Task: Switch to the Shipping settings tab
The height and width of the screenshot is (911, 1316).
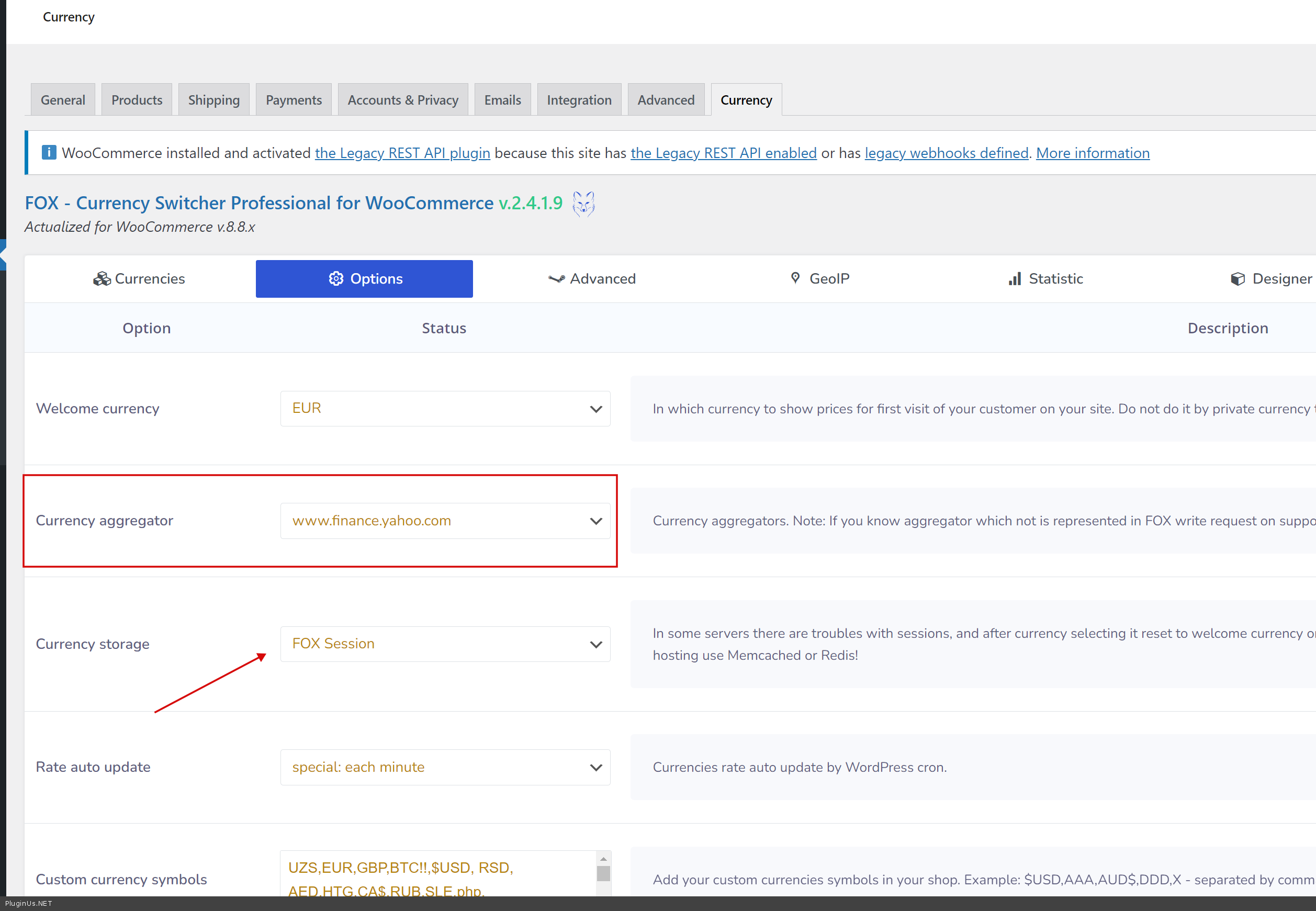Action: (x=214, y=100)
